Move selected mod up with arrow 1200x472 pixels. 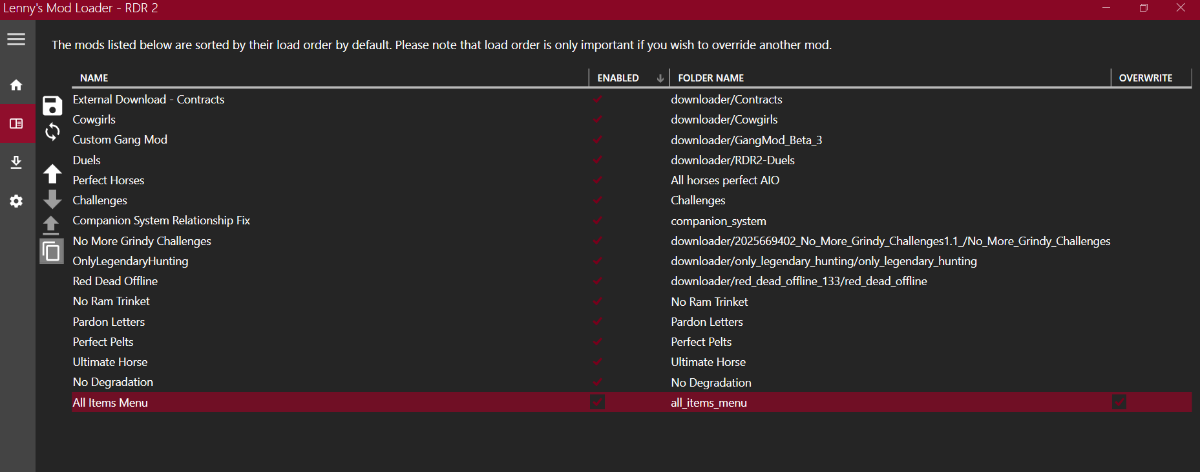(53, 173)
